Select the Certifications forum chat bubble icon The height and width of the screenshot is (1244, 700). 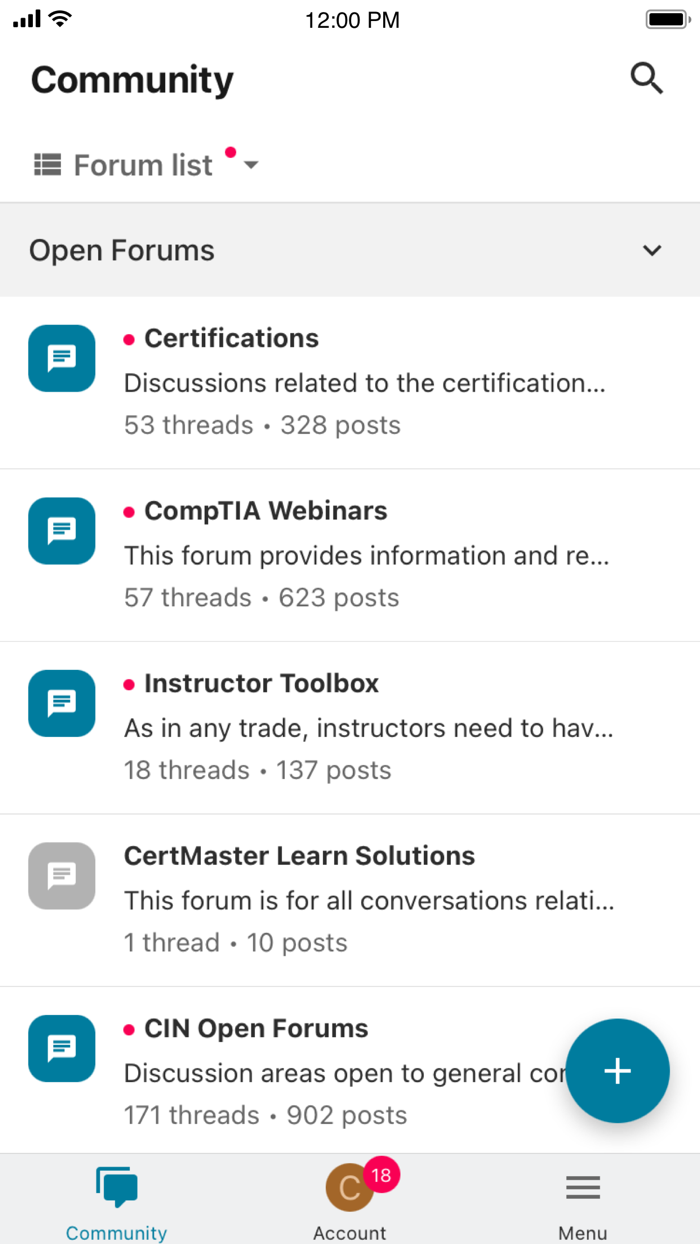[x=61, y=358]
